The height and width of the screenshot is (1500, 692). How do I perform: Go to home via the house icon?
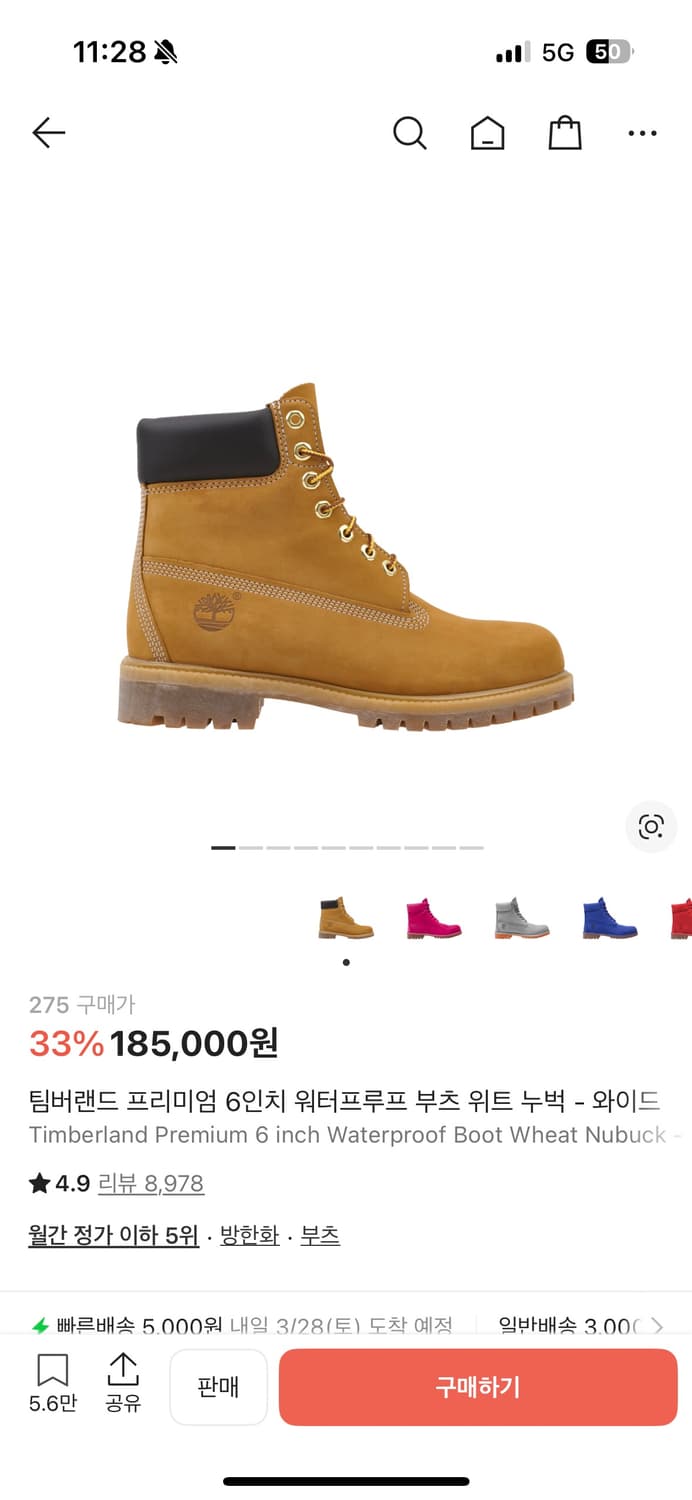point(488,133)
